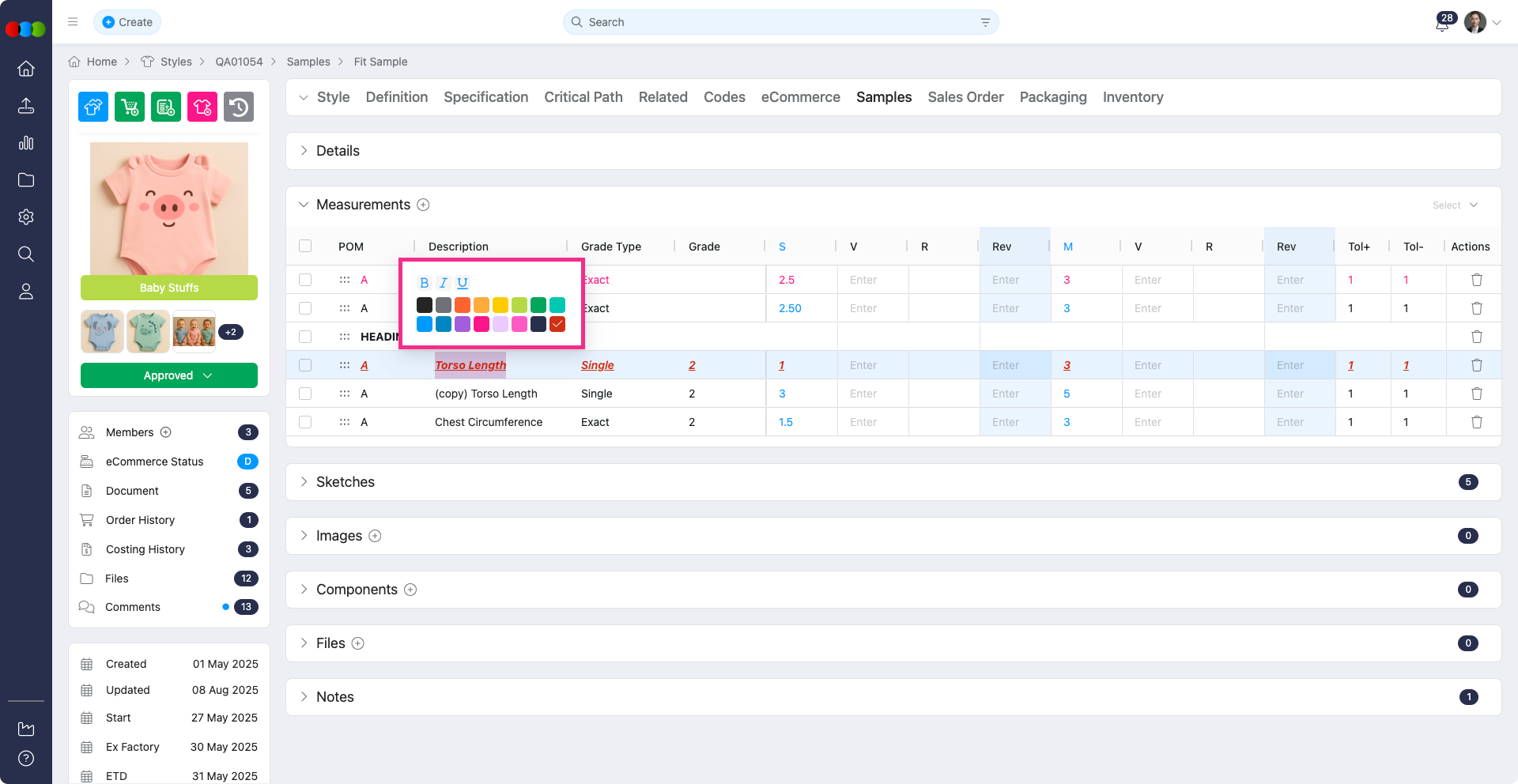The image size is (1518, 784).
Task: Switch to the Specification tab
Action: click(x=485, y=97)
